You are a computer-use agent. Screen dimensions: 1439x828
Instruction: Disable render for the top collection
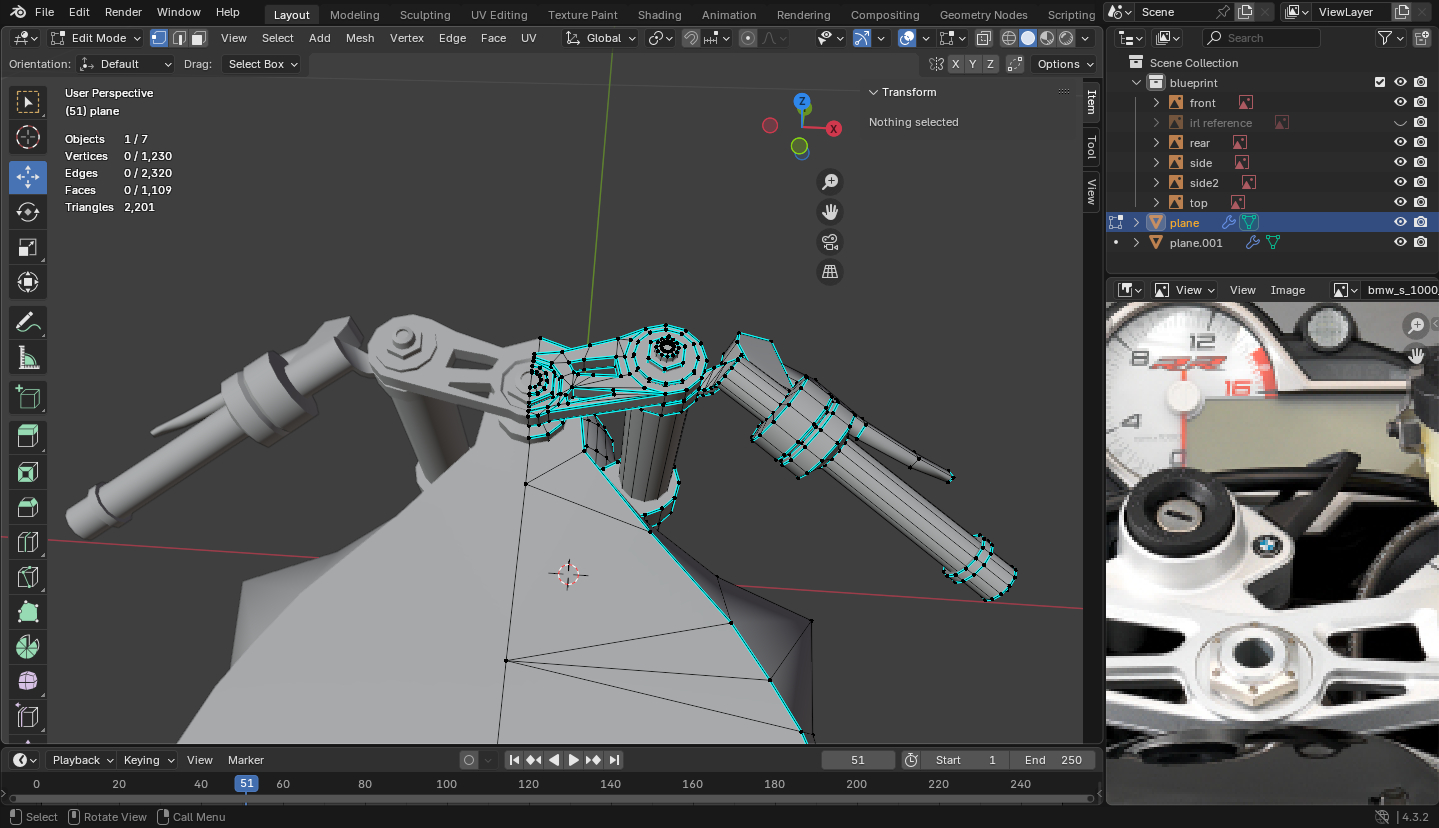coord(1420,203)
